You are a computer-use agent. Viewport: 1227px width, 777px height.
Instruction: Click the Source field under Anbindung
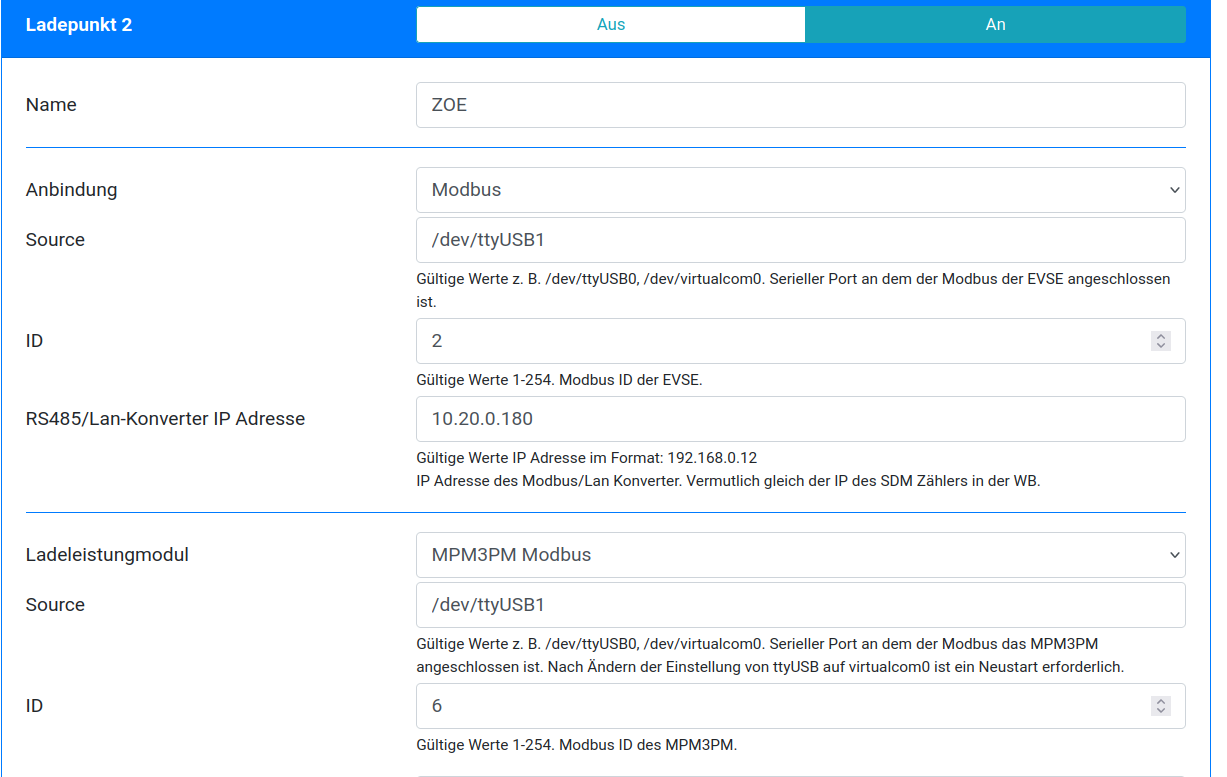pyautogui.click(x=800, y=240)
